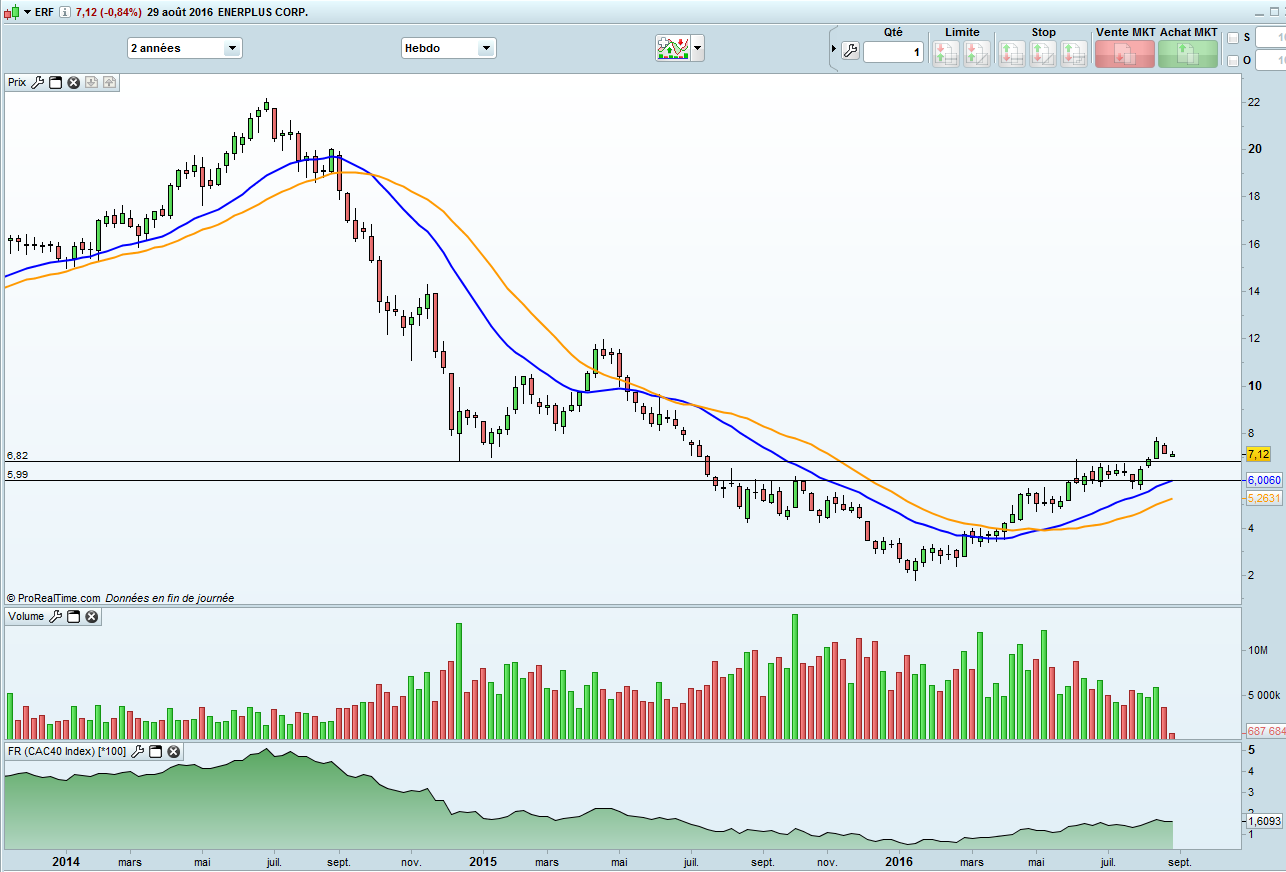Close the Prix panel
Image resolution: width=1286 pixels, height=872 pixels.
(73, 83)
